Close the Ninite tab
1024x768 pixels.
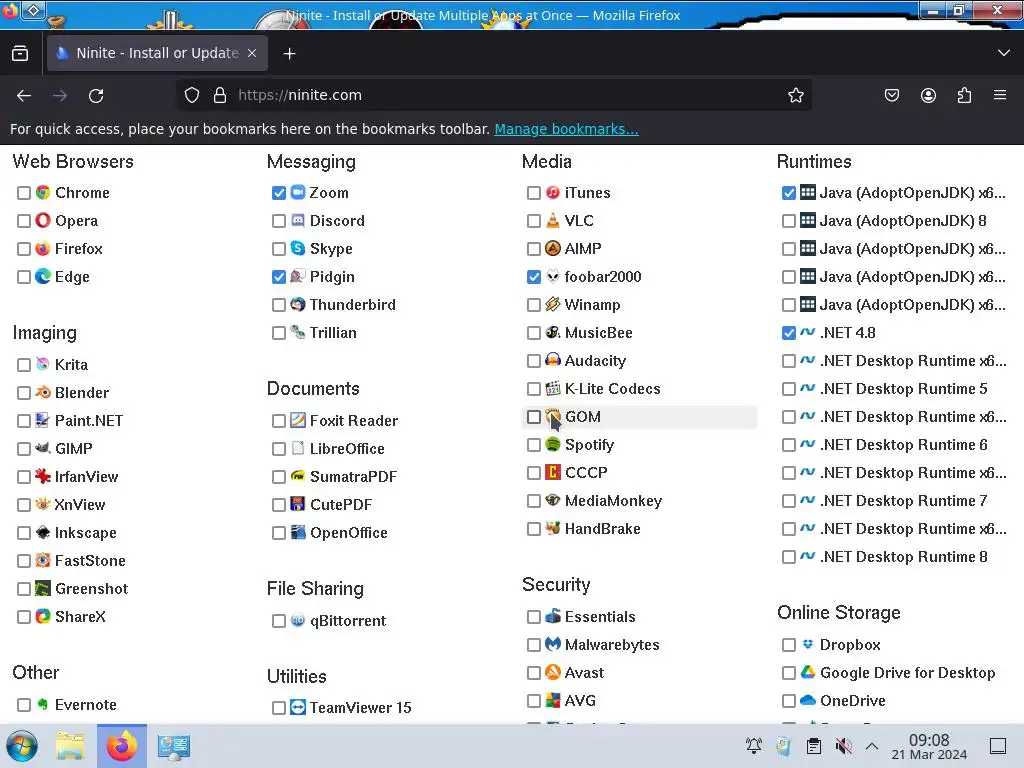point(252,53)
